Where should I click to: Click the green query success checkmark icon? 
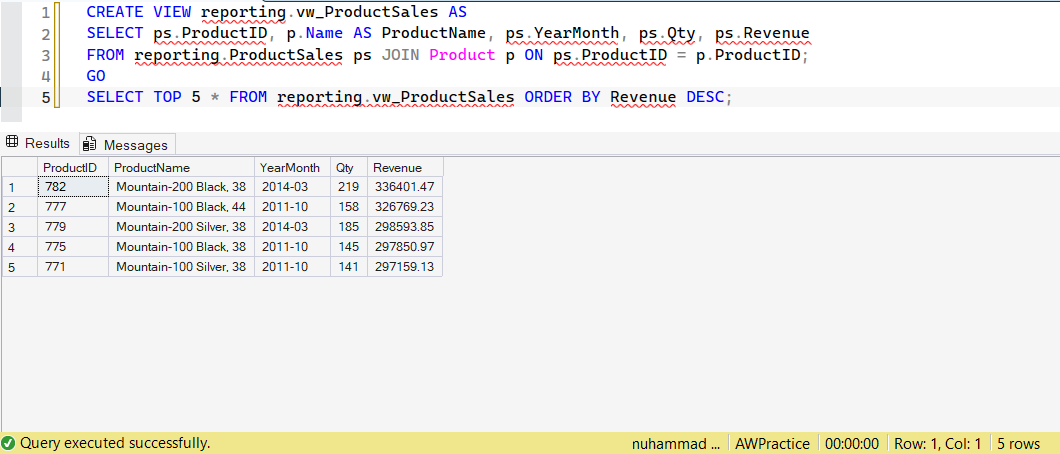9,443
